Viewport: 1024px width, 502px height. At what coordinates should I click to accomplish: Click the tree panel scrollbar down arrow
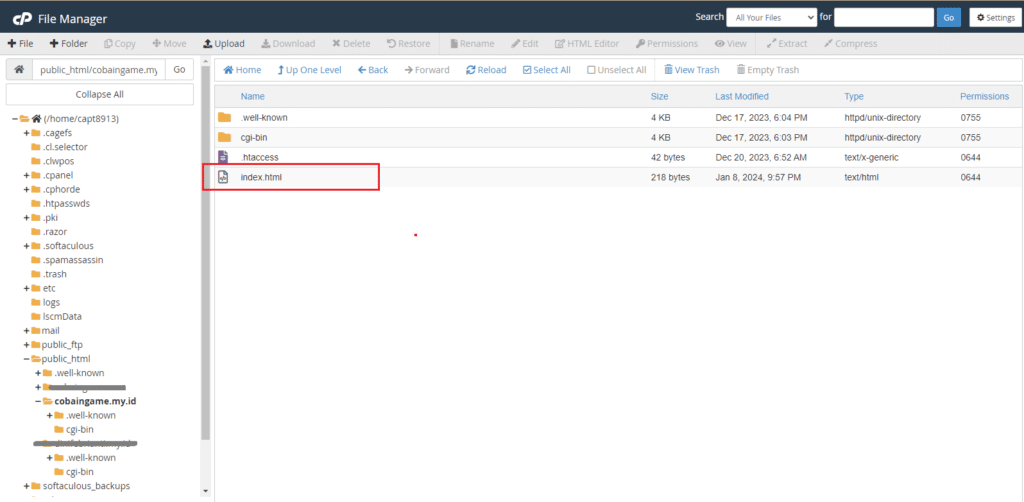pyautogui.click(x=206, y=491)
